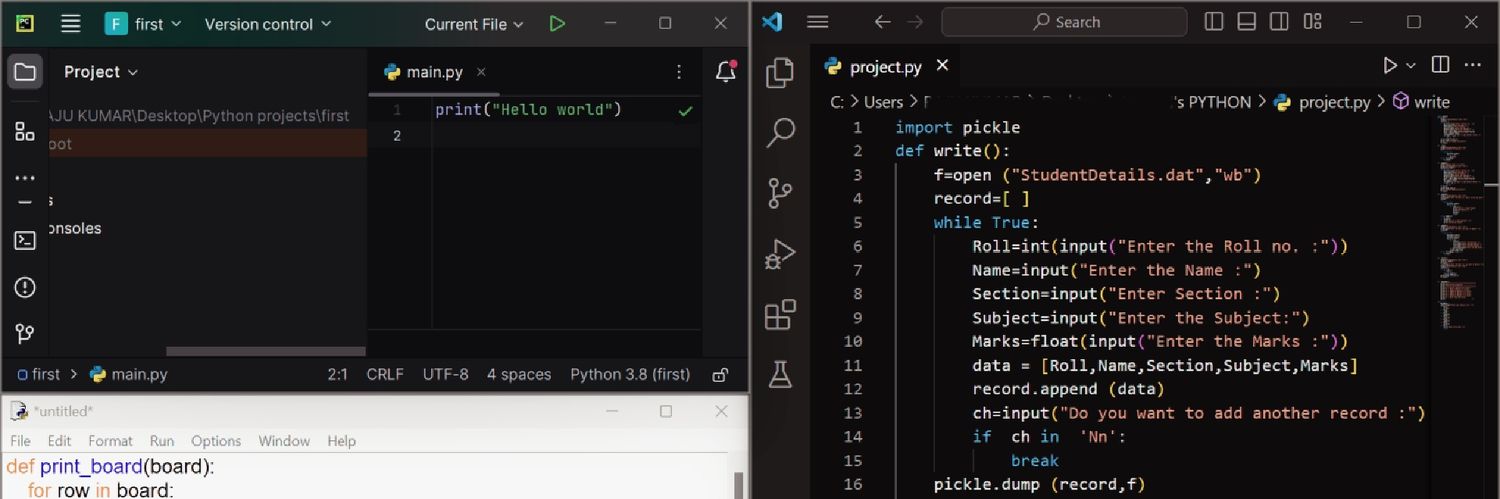
Task: Focus VS Code title bar Search box
Action: tap(1064, 22)
